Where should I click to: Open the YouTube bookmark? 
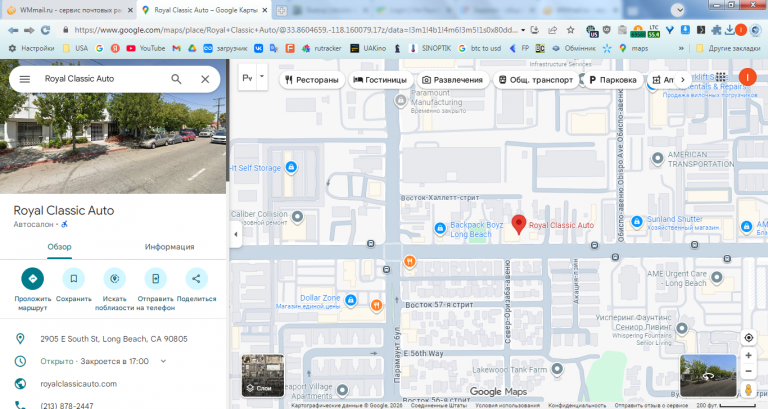(x=146, y=48)
